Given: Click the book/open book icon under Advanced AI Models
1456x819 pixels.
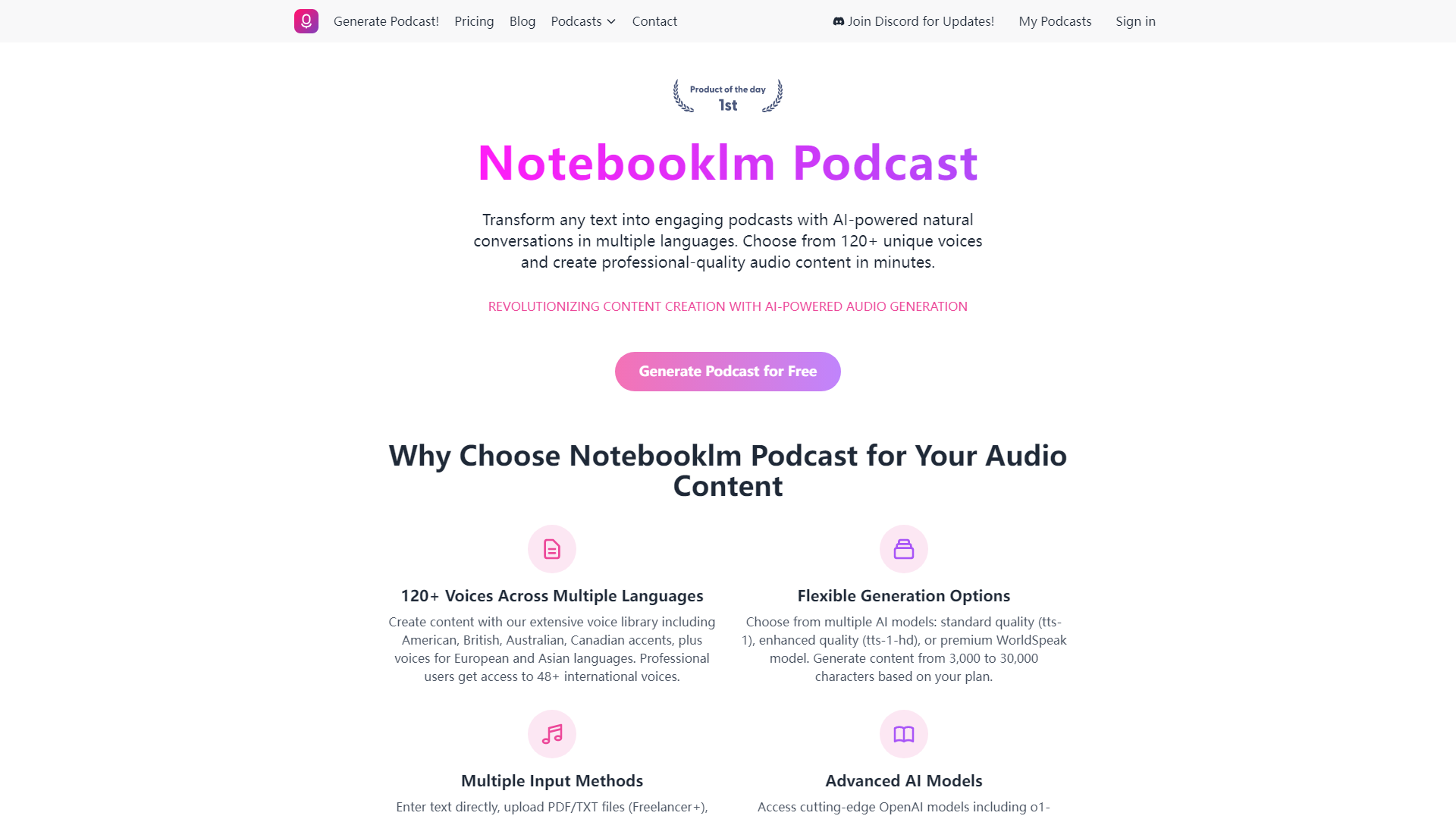Looking at the screenshot, I should tap(904, 733).
